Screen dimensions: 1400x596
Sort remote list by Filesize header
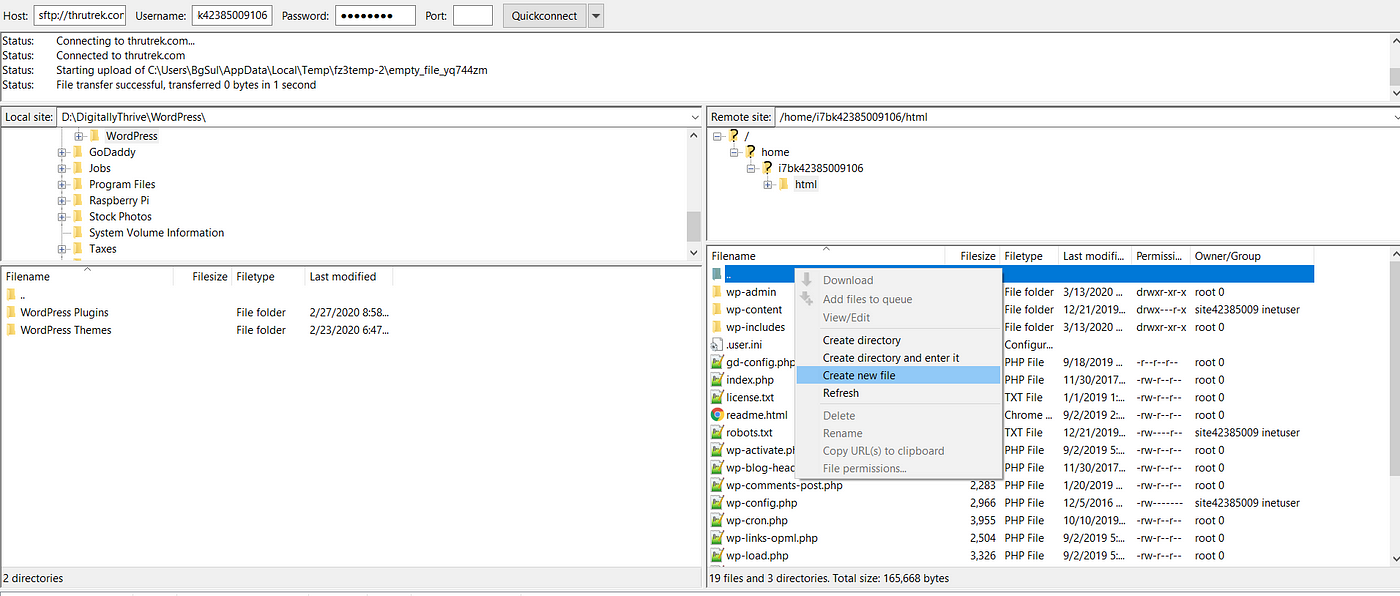point(973,256)
